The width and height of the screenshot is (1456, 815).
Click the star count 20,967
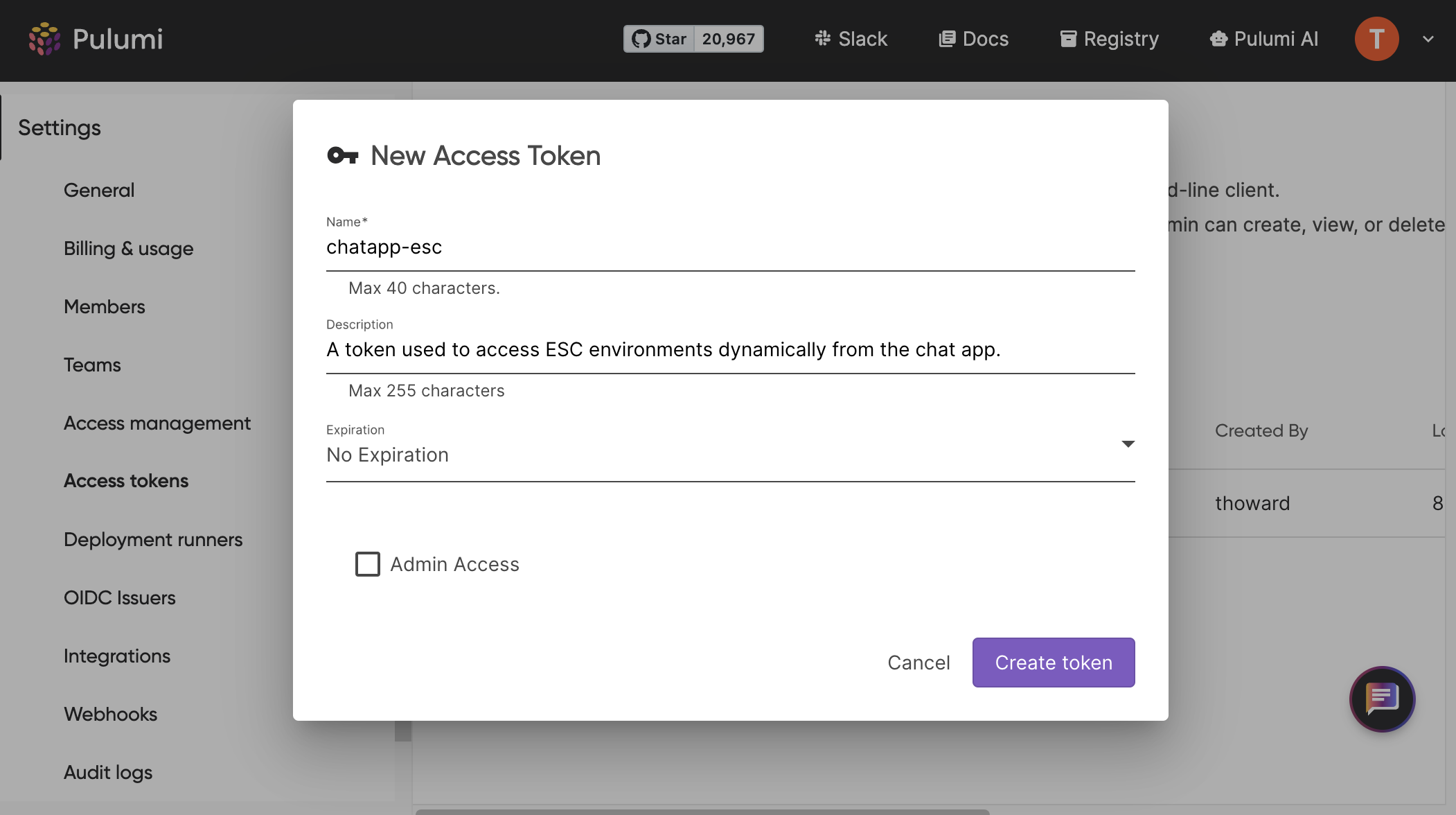(x=728, y=39)
